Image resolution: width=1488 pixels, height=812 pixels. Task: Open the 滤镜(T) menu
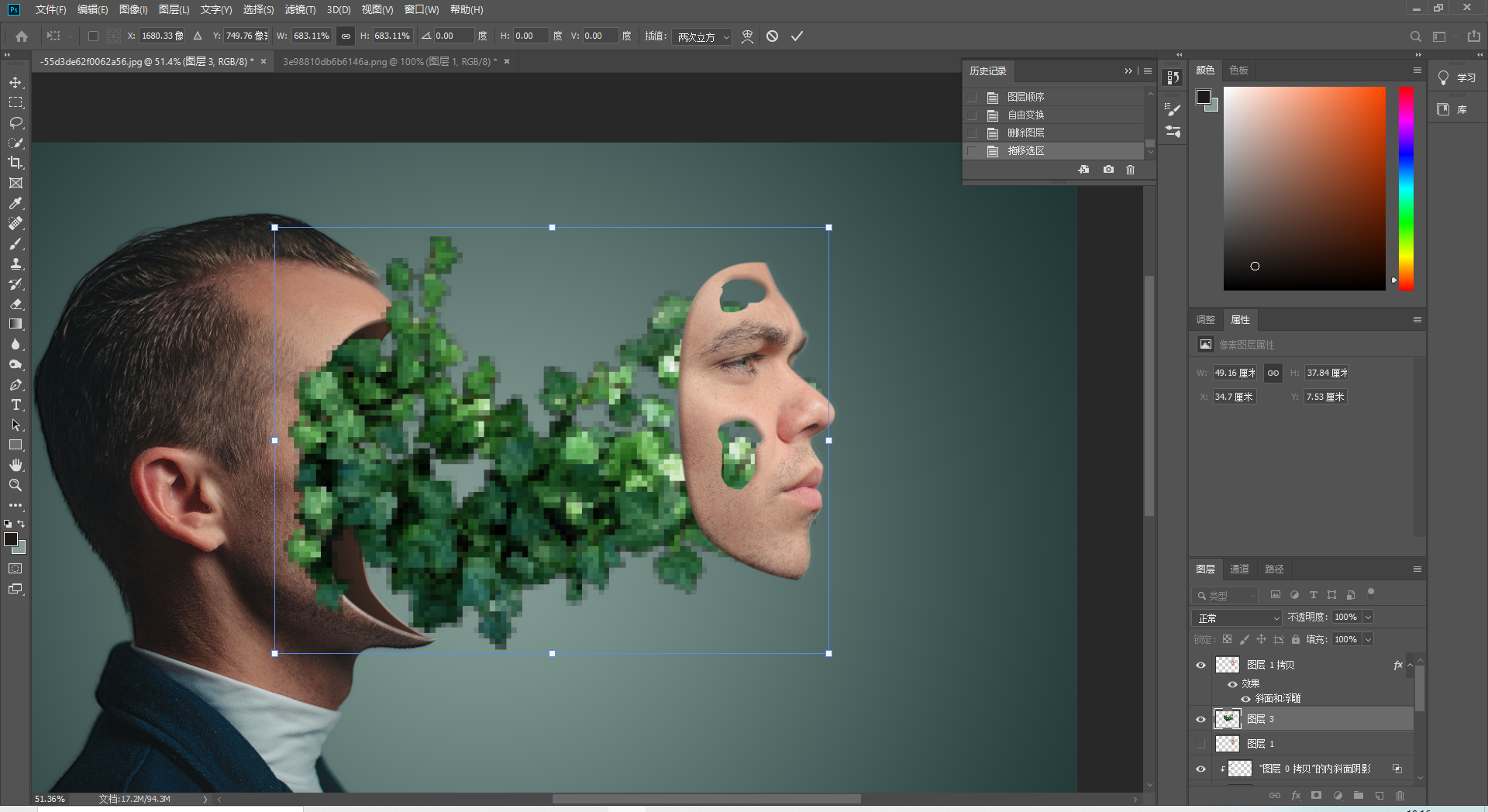(300, 10)
